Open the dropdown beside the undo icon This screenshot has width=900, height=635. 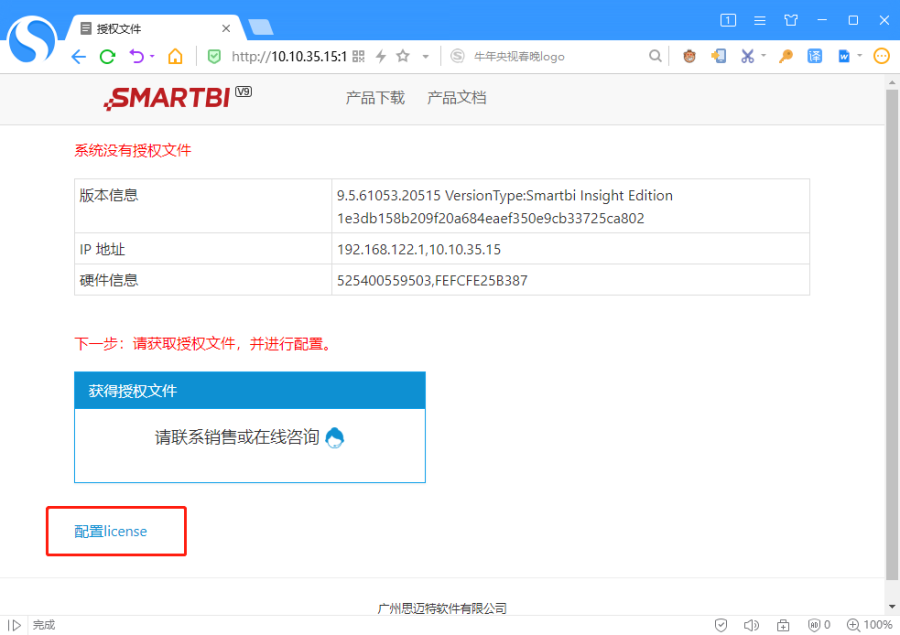(152, 56)
